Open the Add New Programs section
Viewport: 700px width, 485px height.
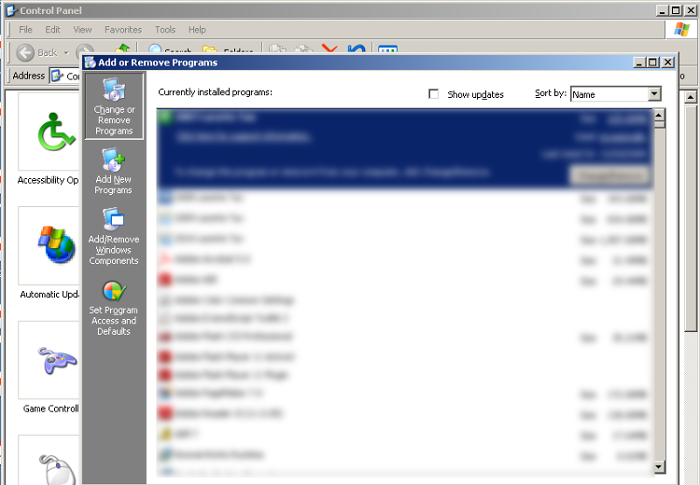coord(113,170)
